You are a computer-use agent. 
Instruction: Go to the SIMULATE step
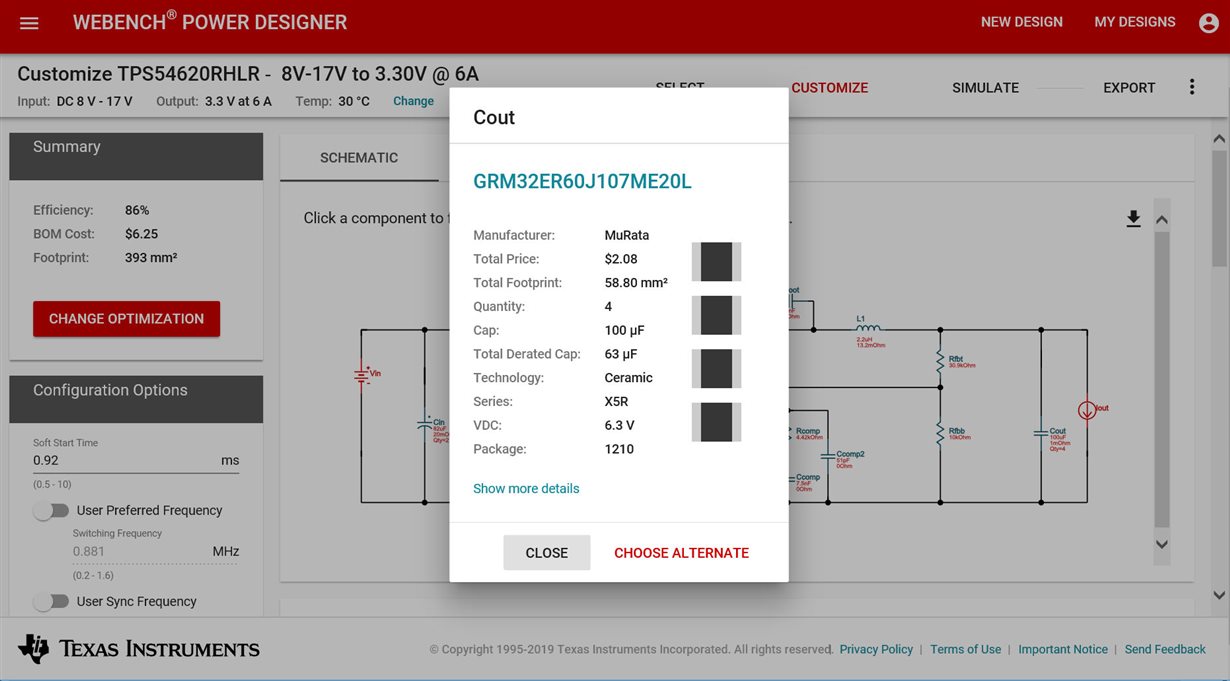tap(985, 87)
